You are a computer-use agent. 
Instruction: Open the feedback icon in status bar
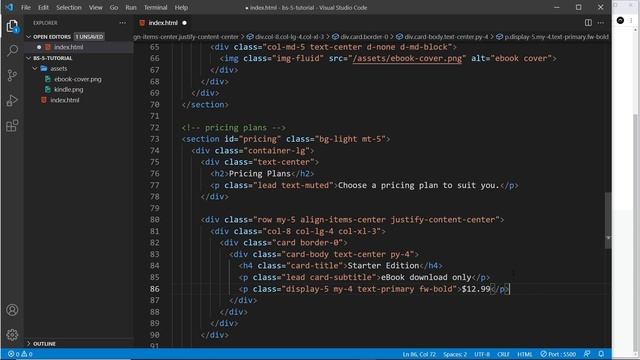(587, 354)
